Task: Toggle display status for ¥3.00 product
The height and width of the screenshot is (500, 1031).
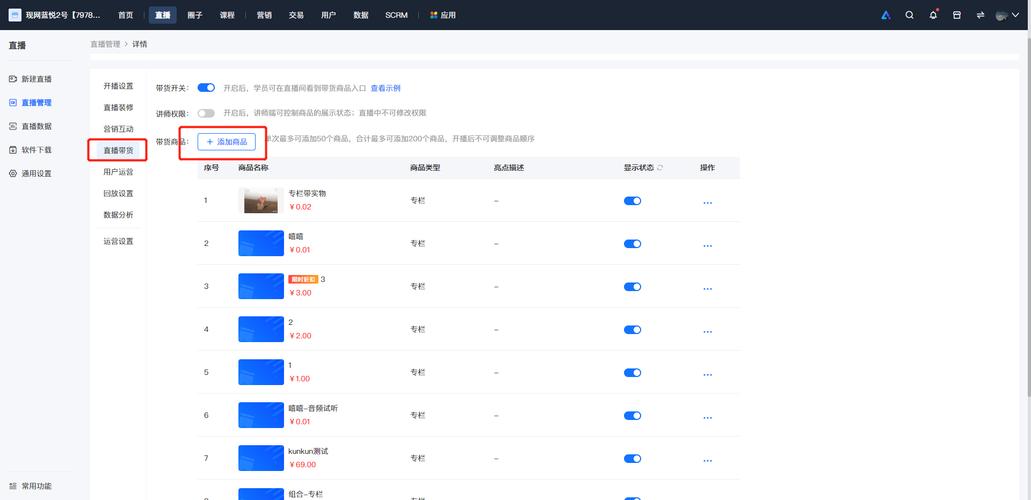Action: point(633,287)
